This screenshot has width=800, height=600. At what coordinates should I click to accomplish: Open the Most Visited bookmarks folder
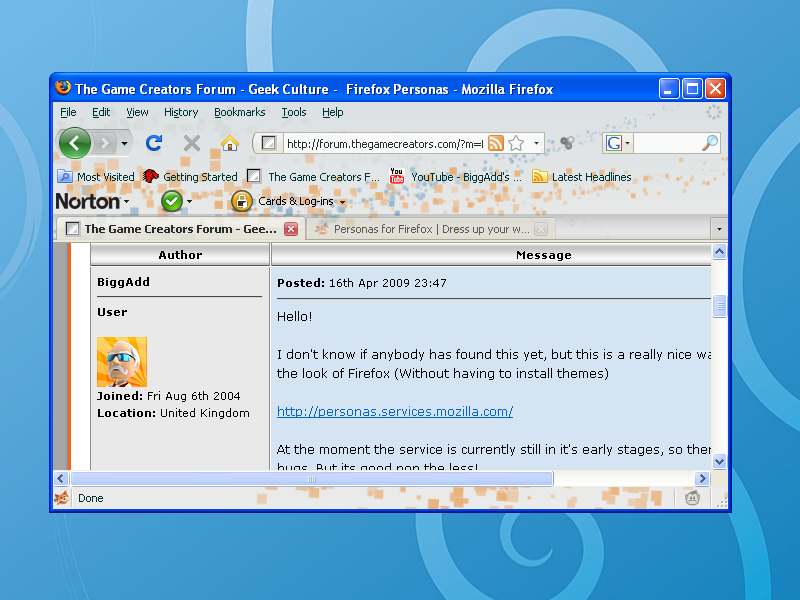[x=96, y=177]
